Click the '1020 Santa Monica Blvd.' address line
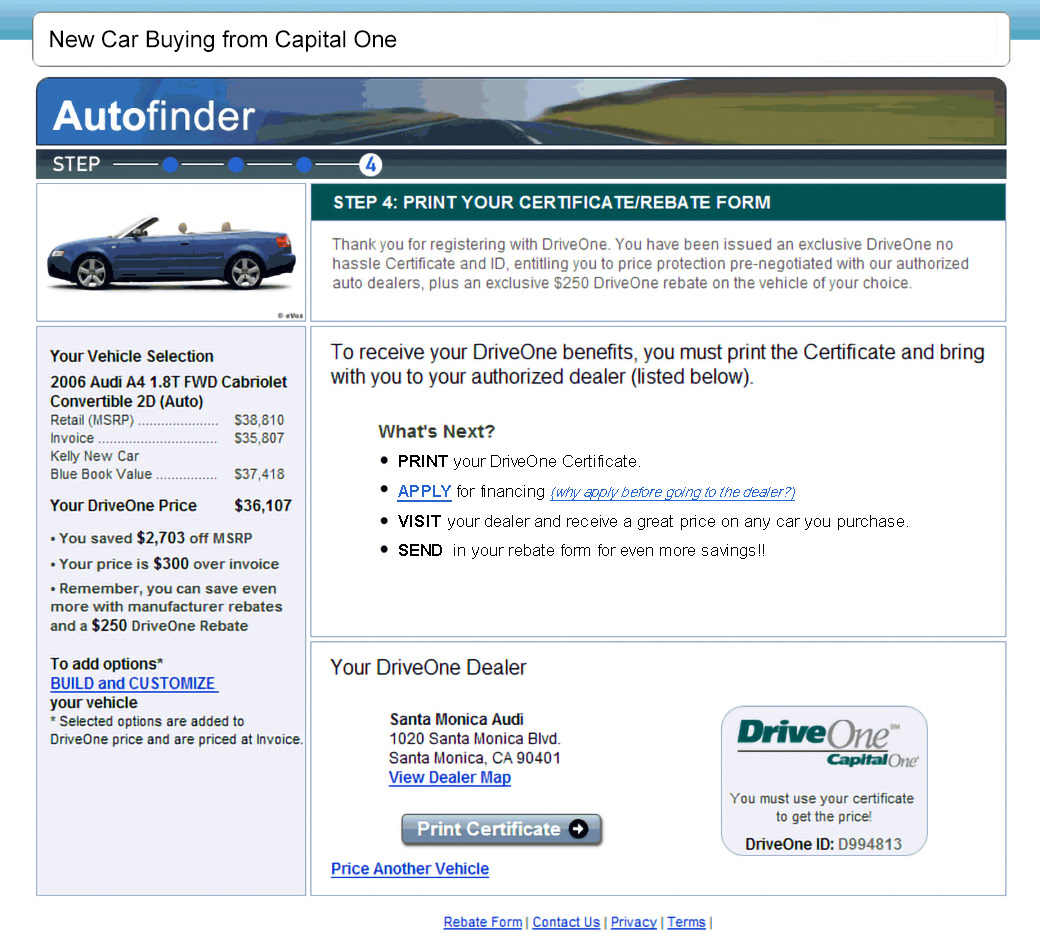1040x945 pixels. tap(475, 739)
